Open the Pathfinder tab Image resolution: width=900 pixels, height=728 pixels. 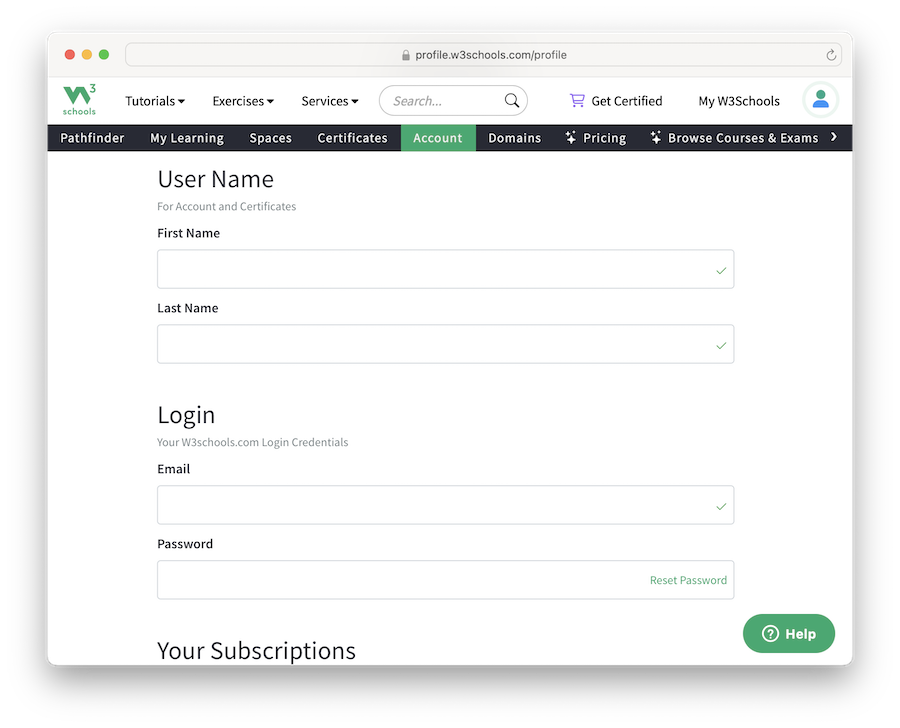coord(92,138)
